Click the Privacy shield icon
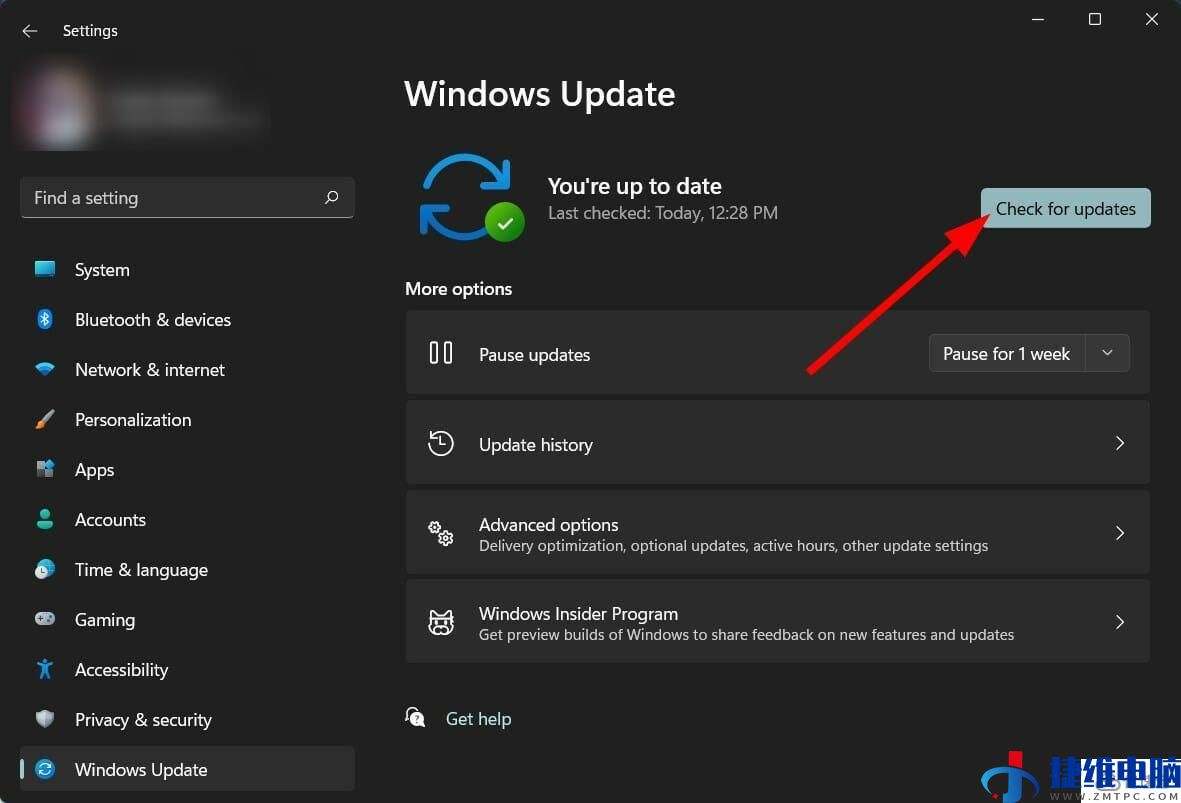The width and height of the screenshot is (1181, 803). (x=45, y=719)
